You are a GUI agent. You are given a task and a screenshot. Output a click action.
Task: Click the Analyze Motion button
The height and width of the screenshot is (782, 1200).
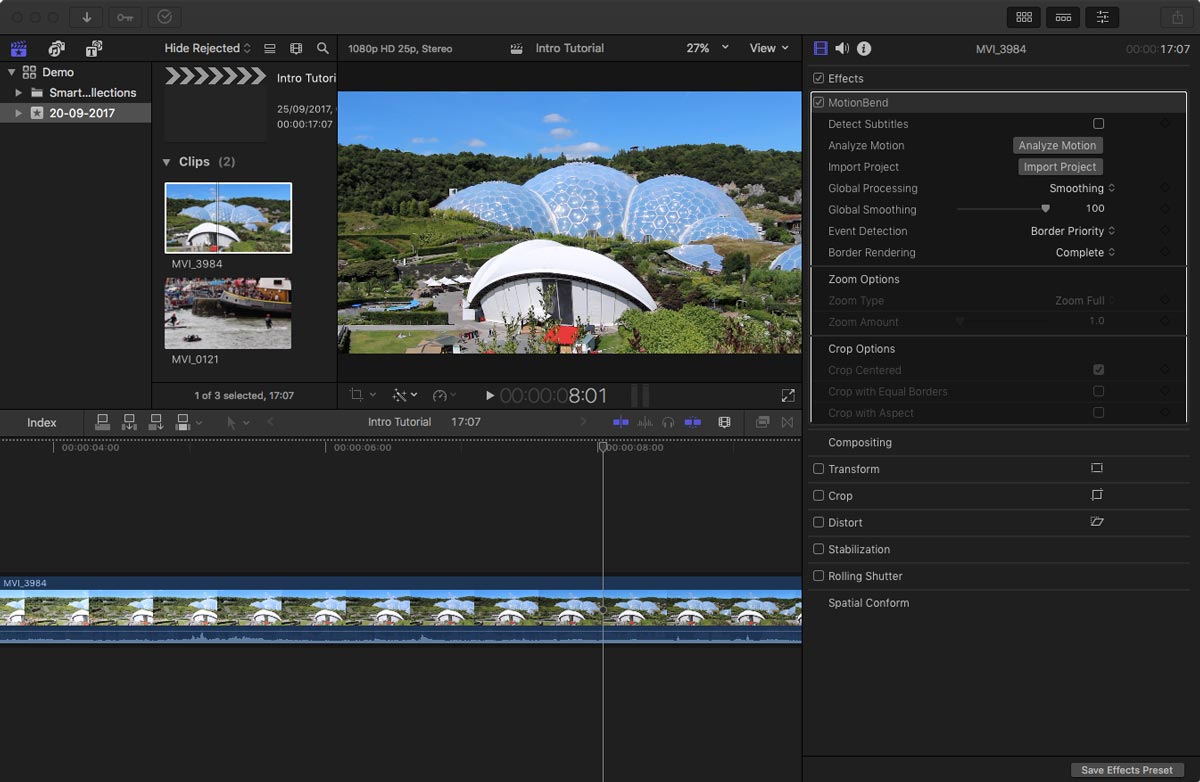[x=1057, y=145]
